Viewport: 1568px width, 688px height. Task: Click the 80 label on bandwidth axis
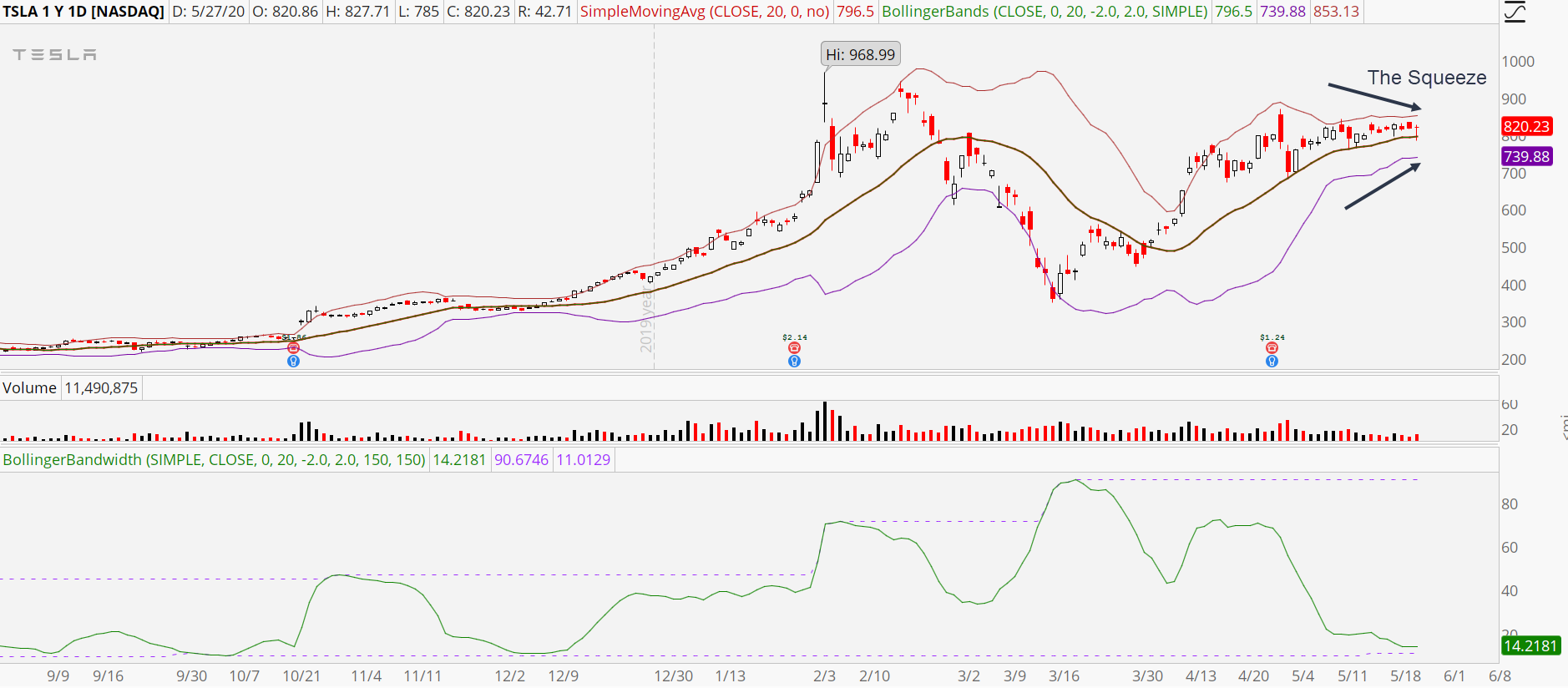tap(1510, 504)
